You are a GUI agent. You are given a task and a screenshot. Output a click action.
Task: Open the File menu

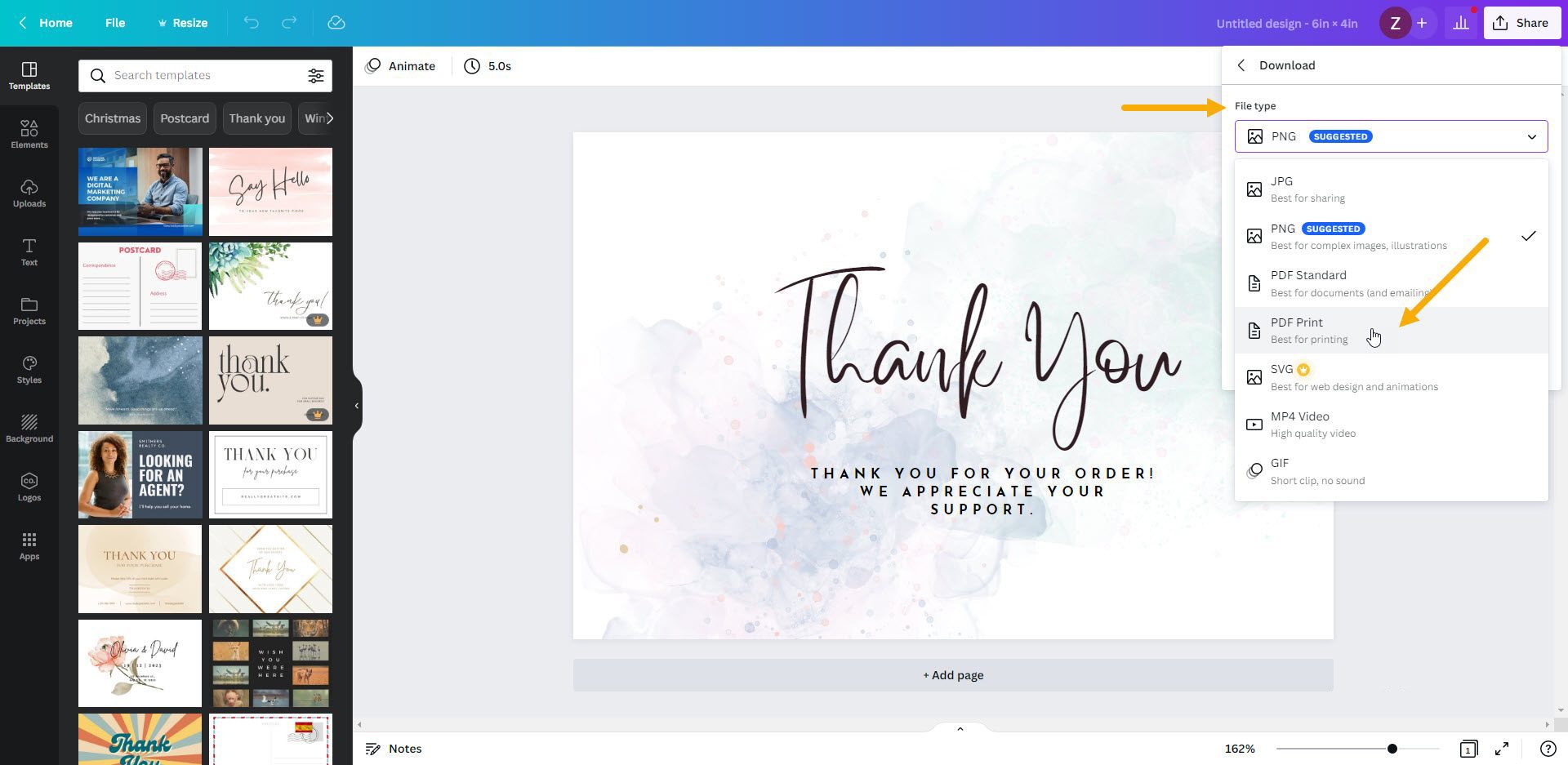pyautogui.click(x=115, y=22)
